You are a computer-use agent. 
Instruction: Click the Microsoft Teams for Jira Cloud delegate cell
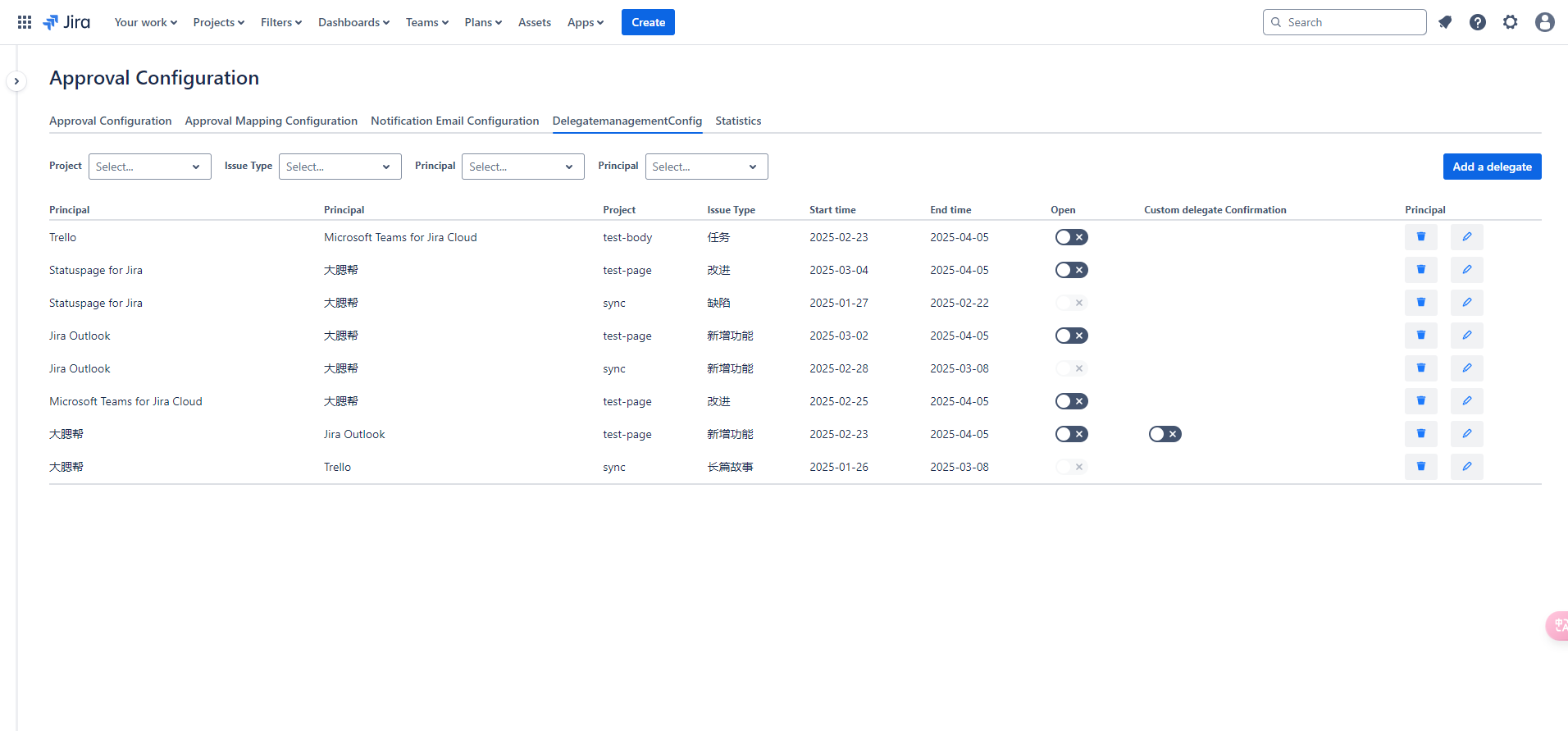click(x=400, y=237)
